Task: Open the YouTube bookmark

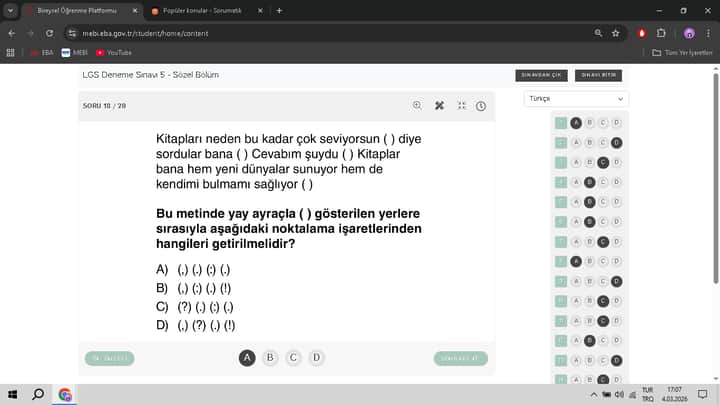Action: (x=113, y=53)
